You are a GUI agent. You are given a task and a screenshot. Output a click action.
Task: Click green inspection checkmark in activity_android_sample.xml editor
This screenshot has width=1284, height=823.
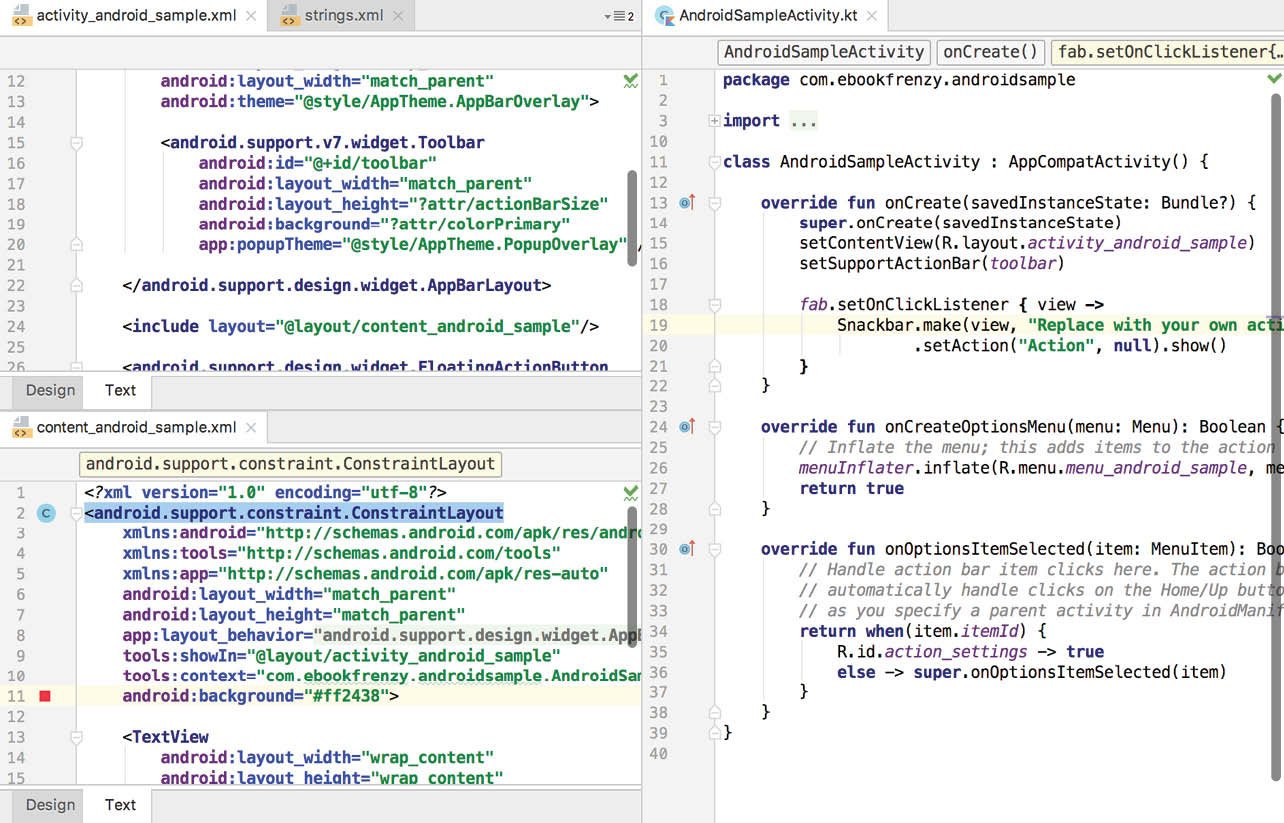(x=631, y=80)
